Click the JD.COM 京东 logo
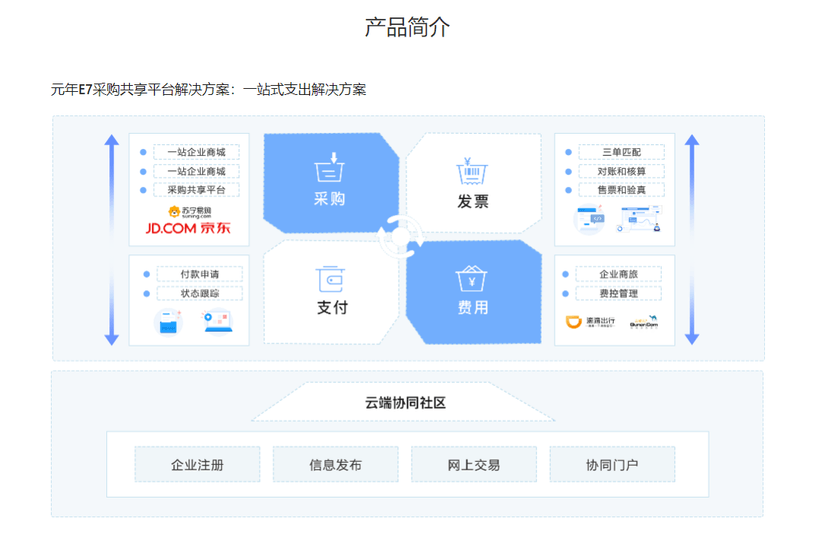This screenshot has width=828, height=553. pos(188,229)
